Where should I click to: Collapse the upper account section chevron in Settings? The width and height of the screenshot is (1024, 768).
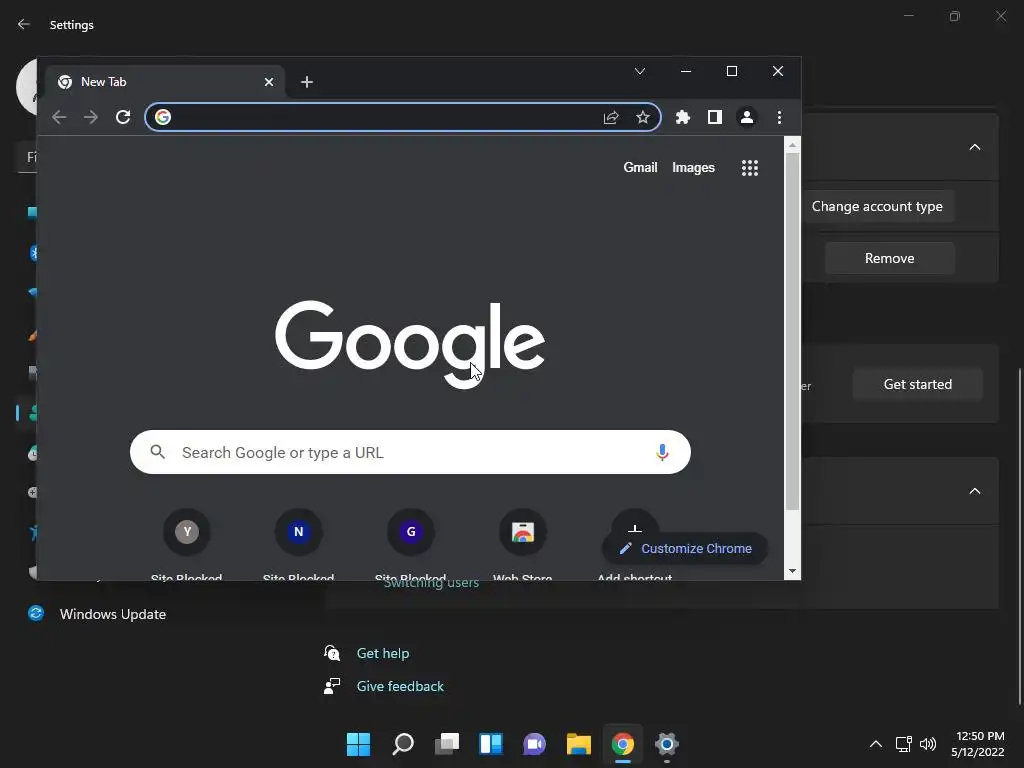pos(974,147)
